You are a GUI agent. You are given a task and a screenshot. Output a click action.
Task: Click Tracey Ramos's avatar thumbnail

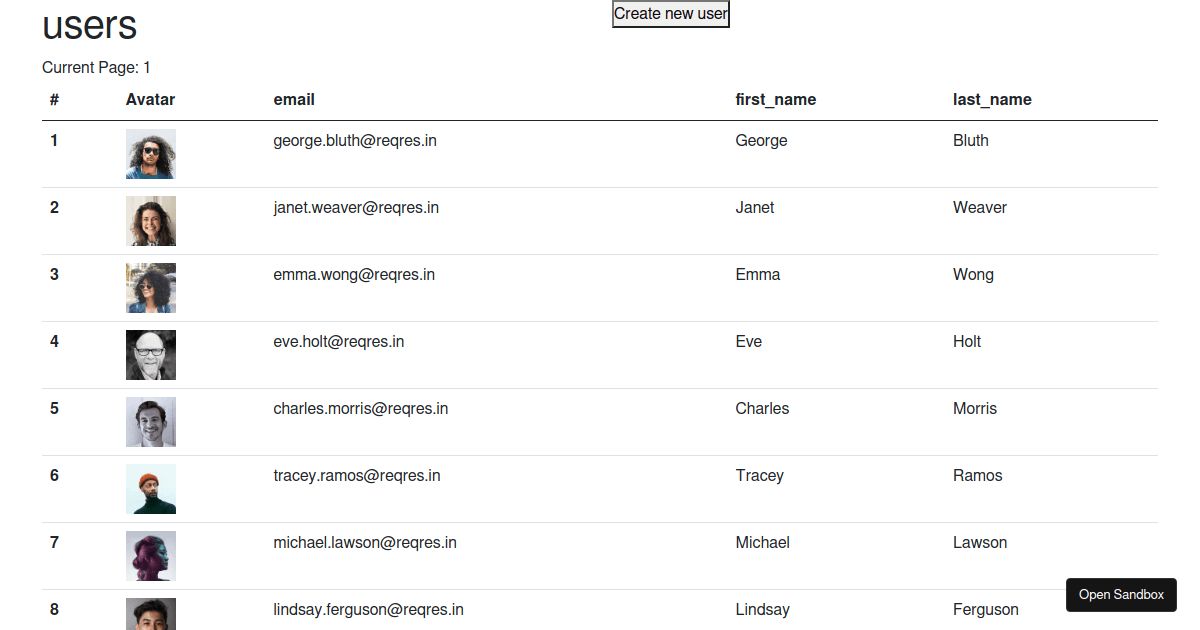coord(151,489)
